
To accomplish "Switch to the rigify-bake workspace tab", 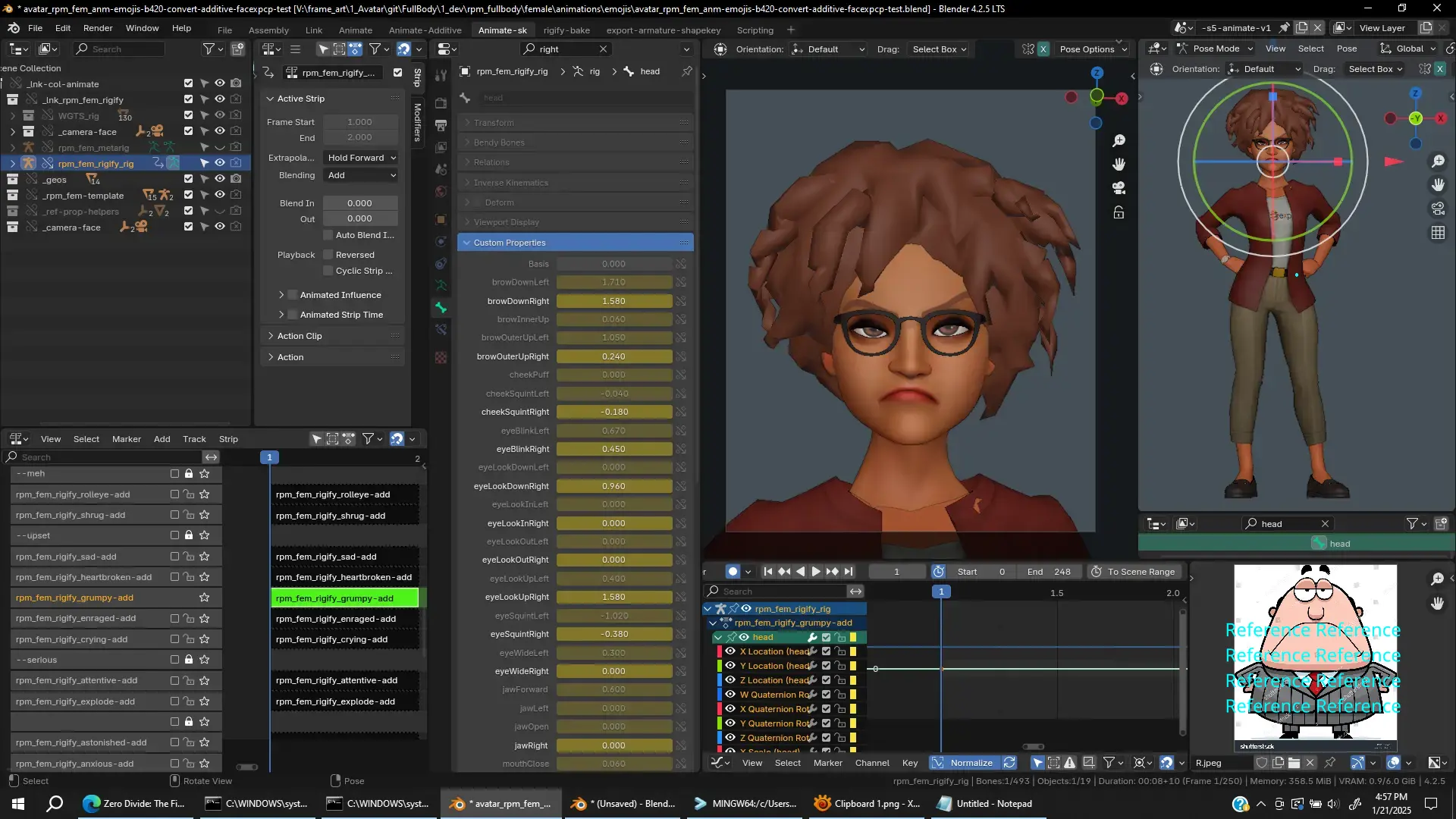I will 566,30.
